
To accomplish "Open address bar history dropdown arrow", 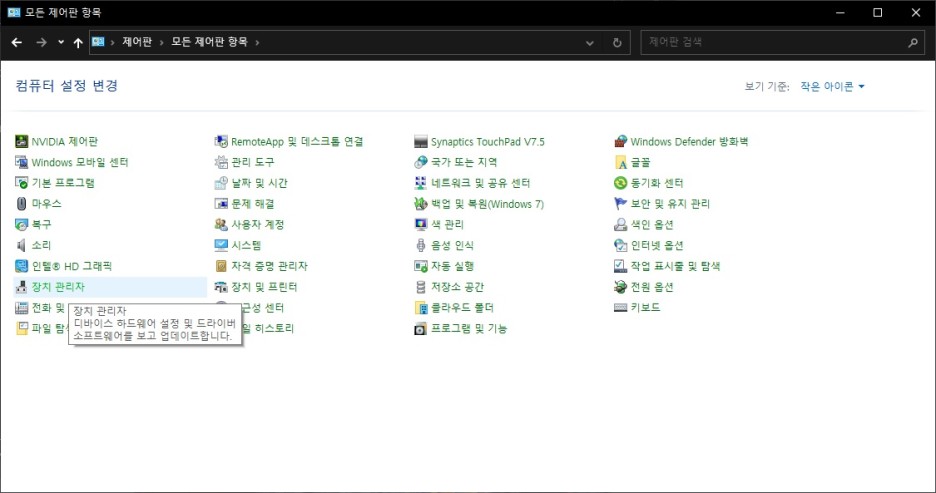I will [589, 43].
